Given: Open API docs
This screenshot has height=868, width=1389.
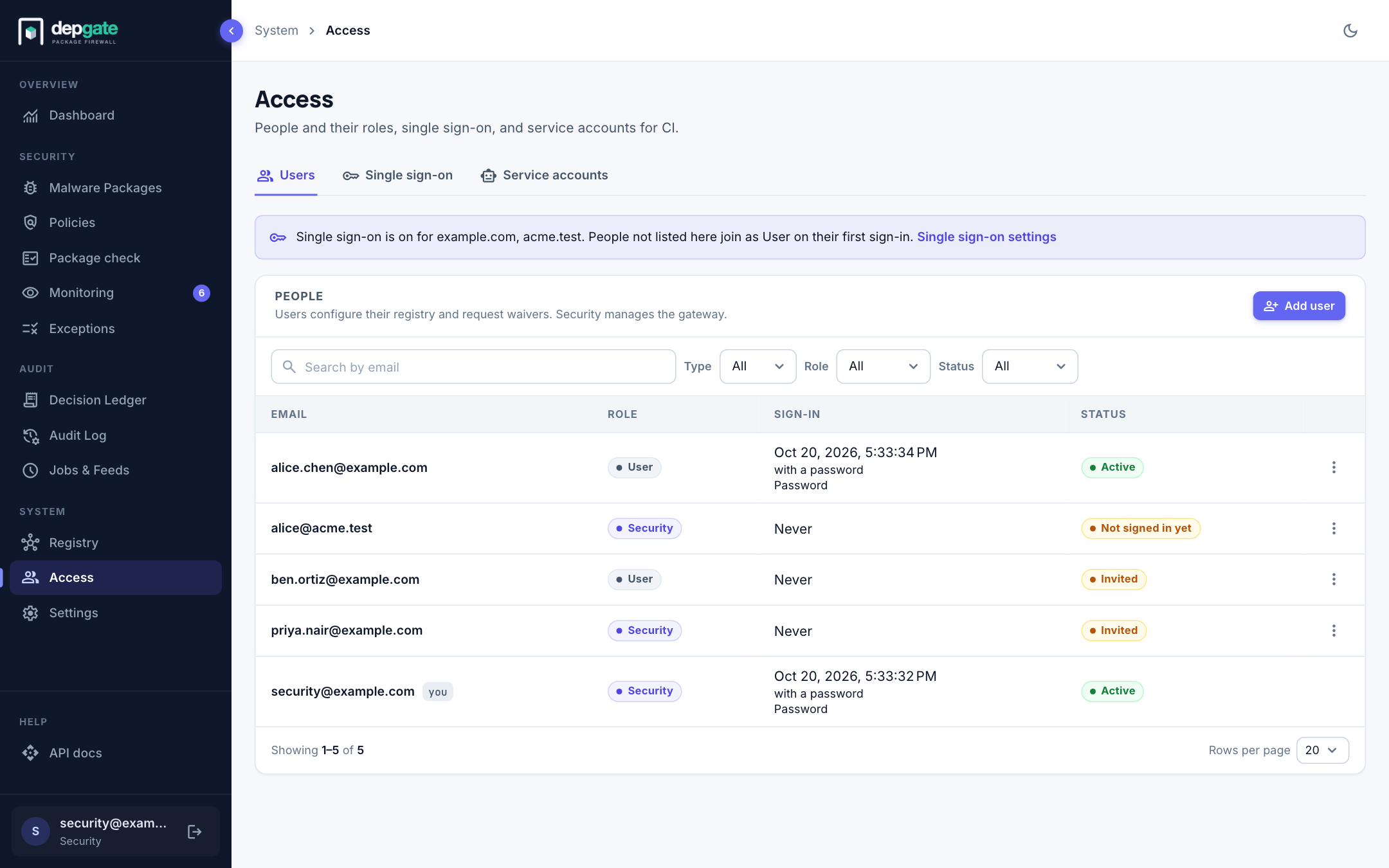Looking at the screenshot, I should point(116,753).
